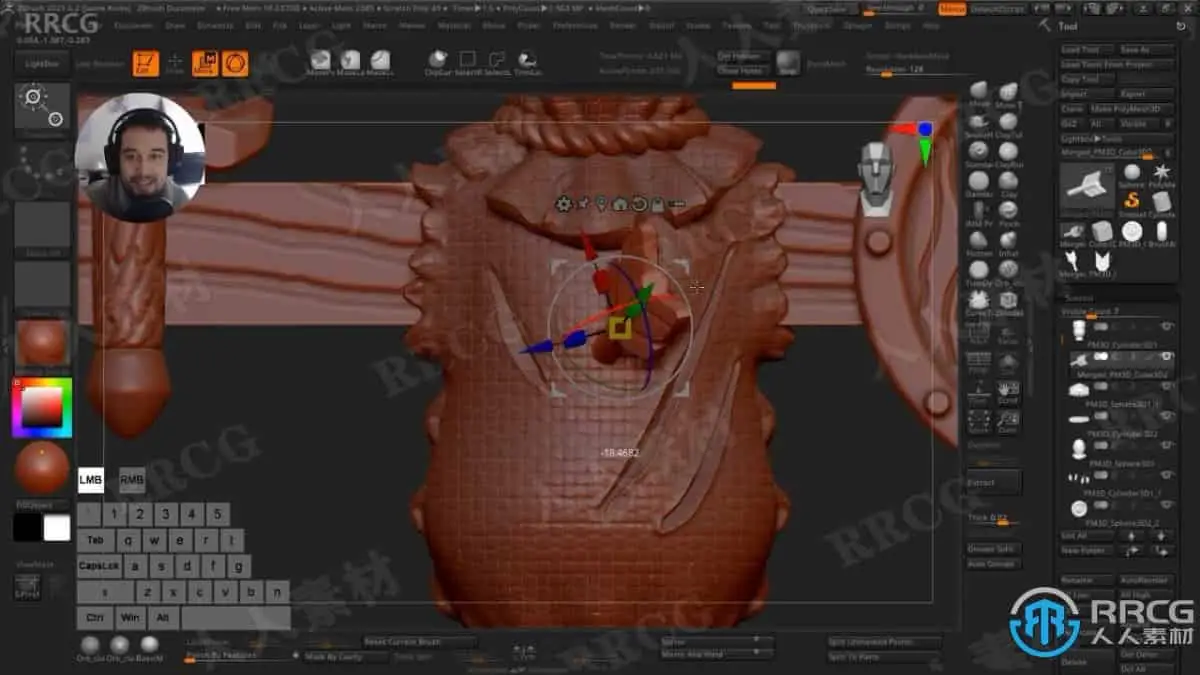Open the Stroke menu
This screenshot has height=675, width=1200.
(698, 26)
